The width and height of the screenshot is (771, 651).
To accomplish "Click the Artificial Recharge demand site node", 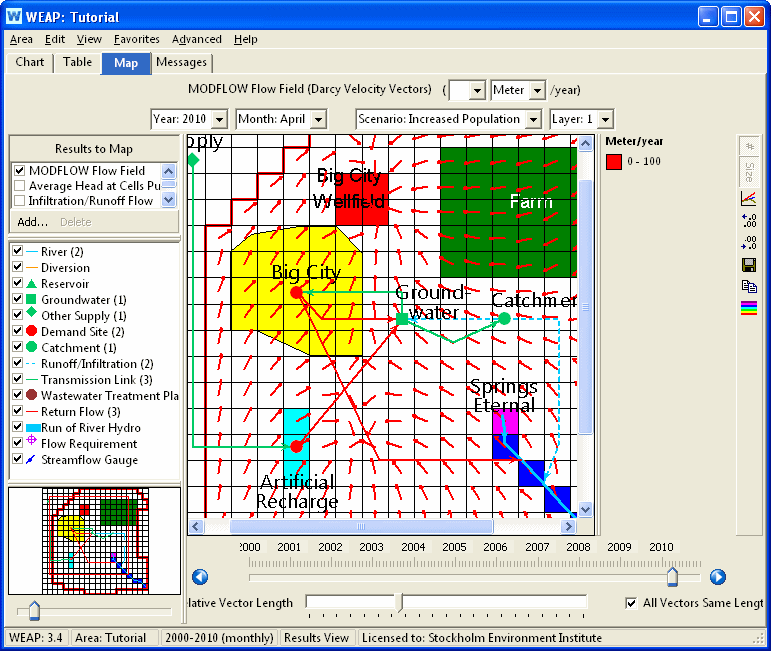I will [296, 446].
